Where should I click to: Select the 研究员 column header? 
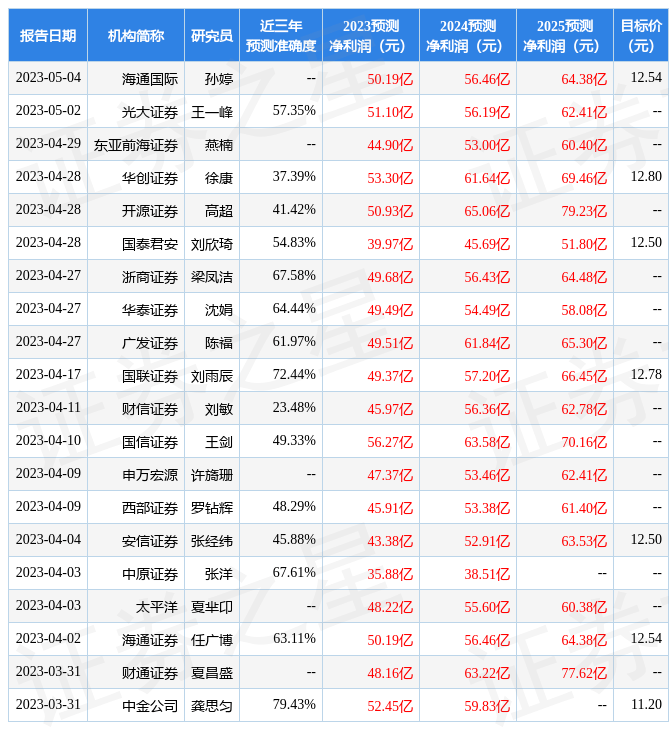point(212,35)
